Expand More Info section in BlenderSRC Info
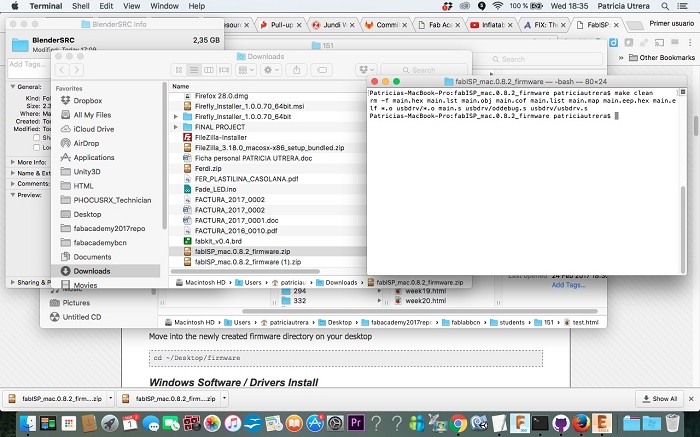This screenshot has height=437, width=700. 12,162
